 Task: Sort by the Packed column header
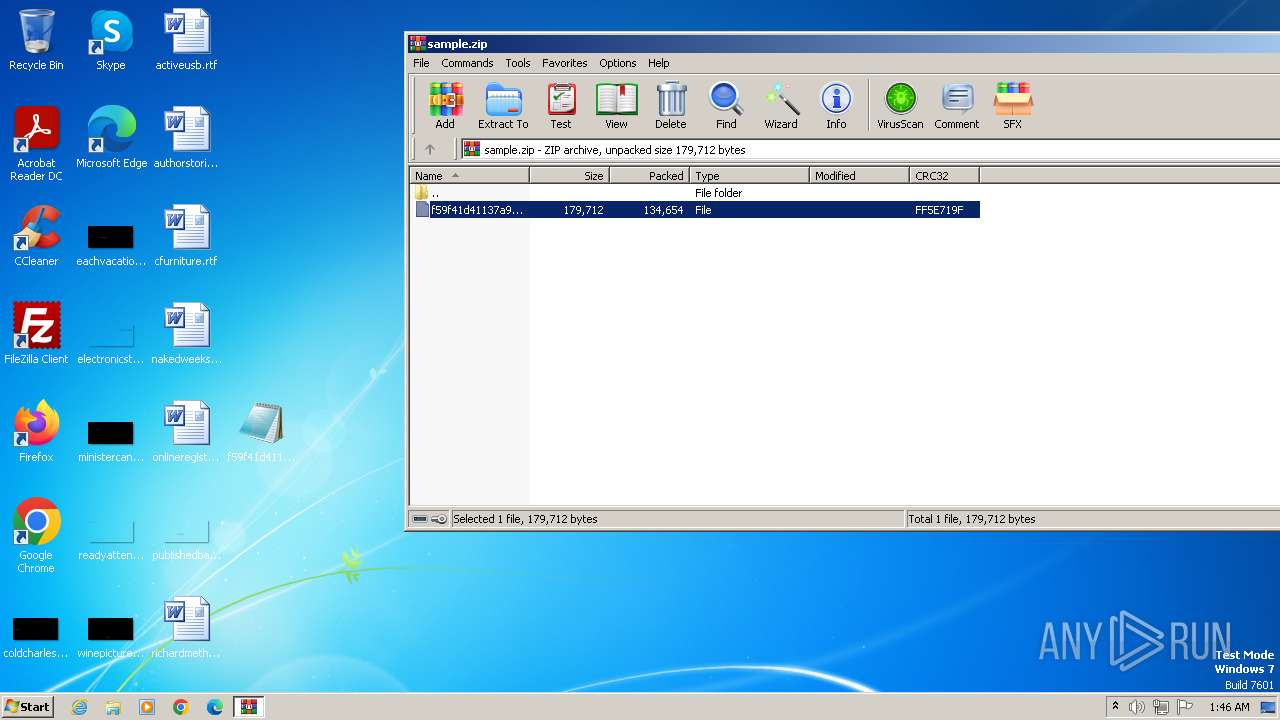tap(649, 176)
